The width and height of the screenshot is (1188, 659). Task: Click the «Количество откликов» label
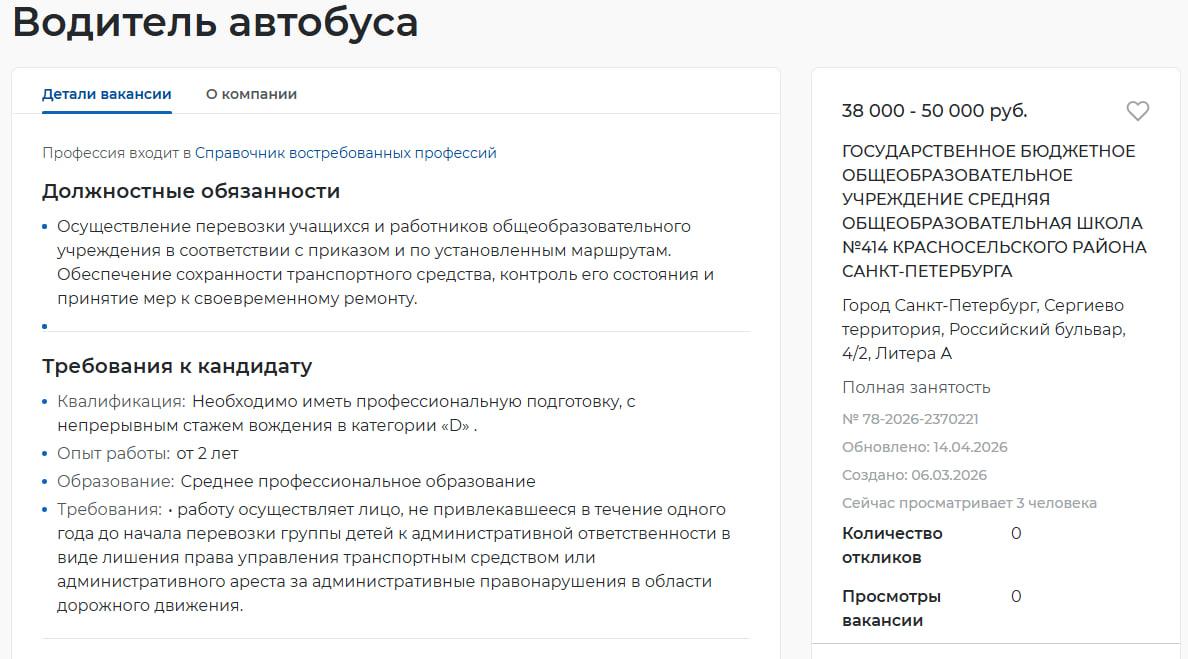[x=892, y=545]
